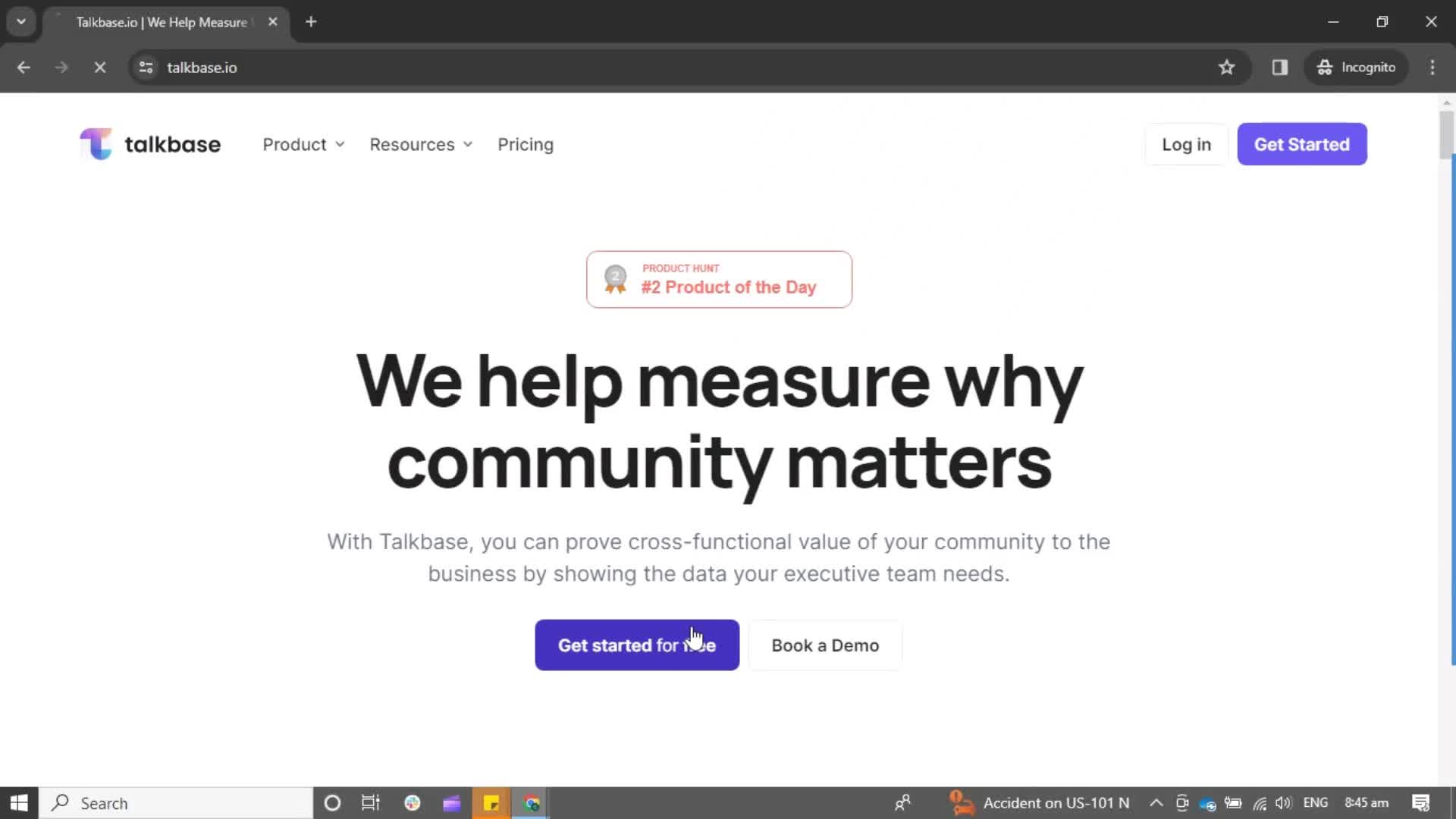Expand the Resources dropdown menu
This screenshot has height=819, width=1456.
coord(420,144)
